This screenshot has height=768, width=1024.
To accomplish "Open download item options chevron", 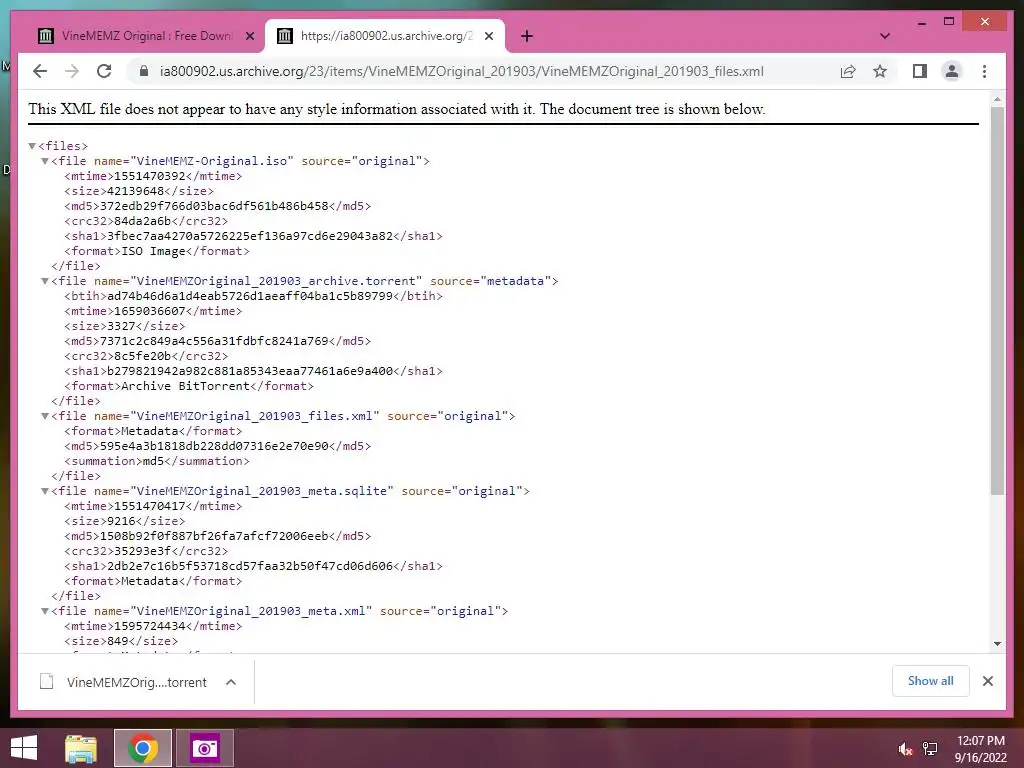I will click(x=231, y=682).
